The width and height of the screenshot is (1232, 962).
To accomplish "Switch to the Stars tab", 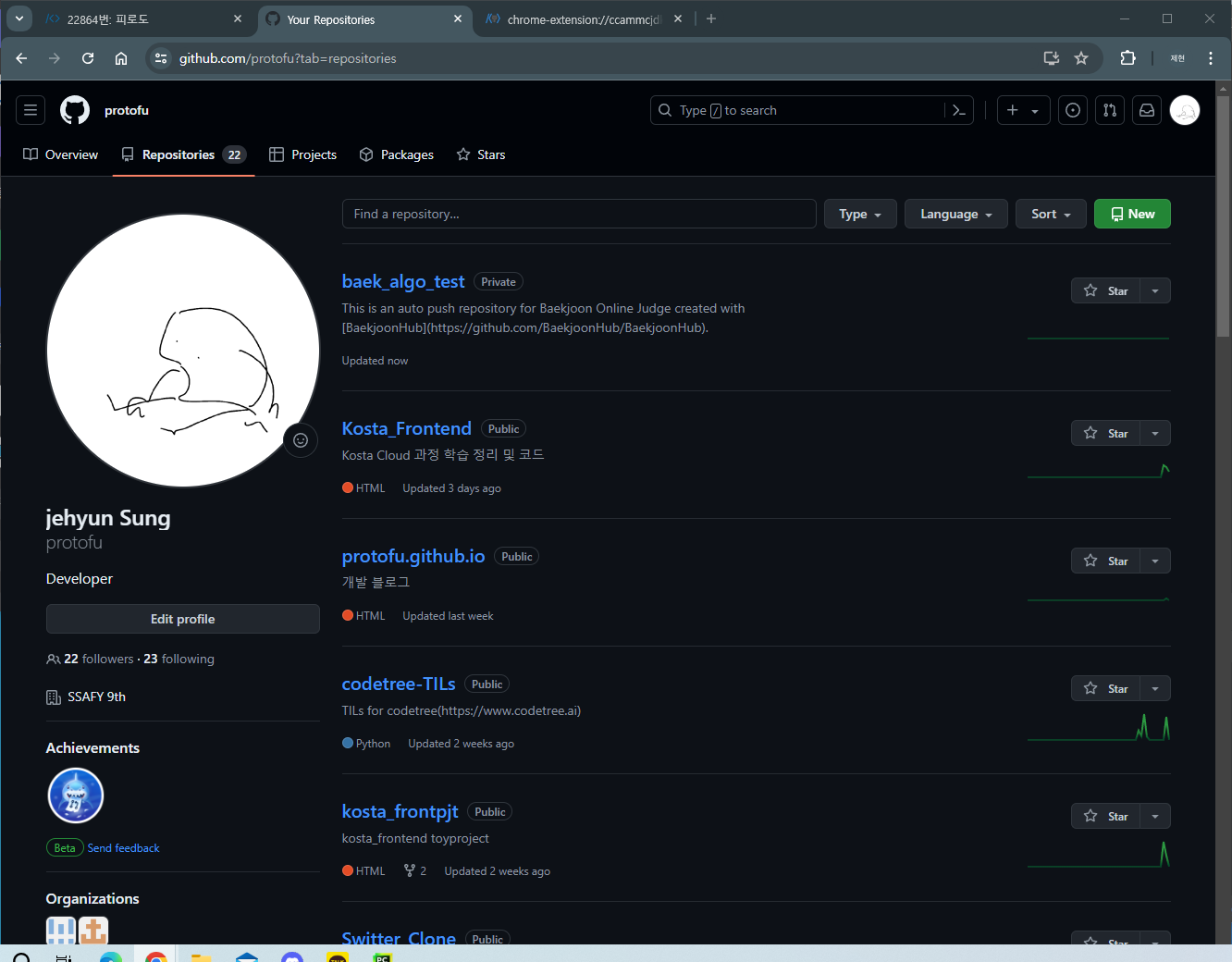I will pos(481,154).
